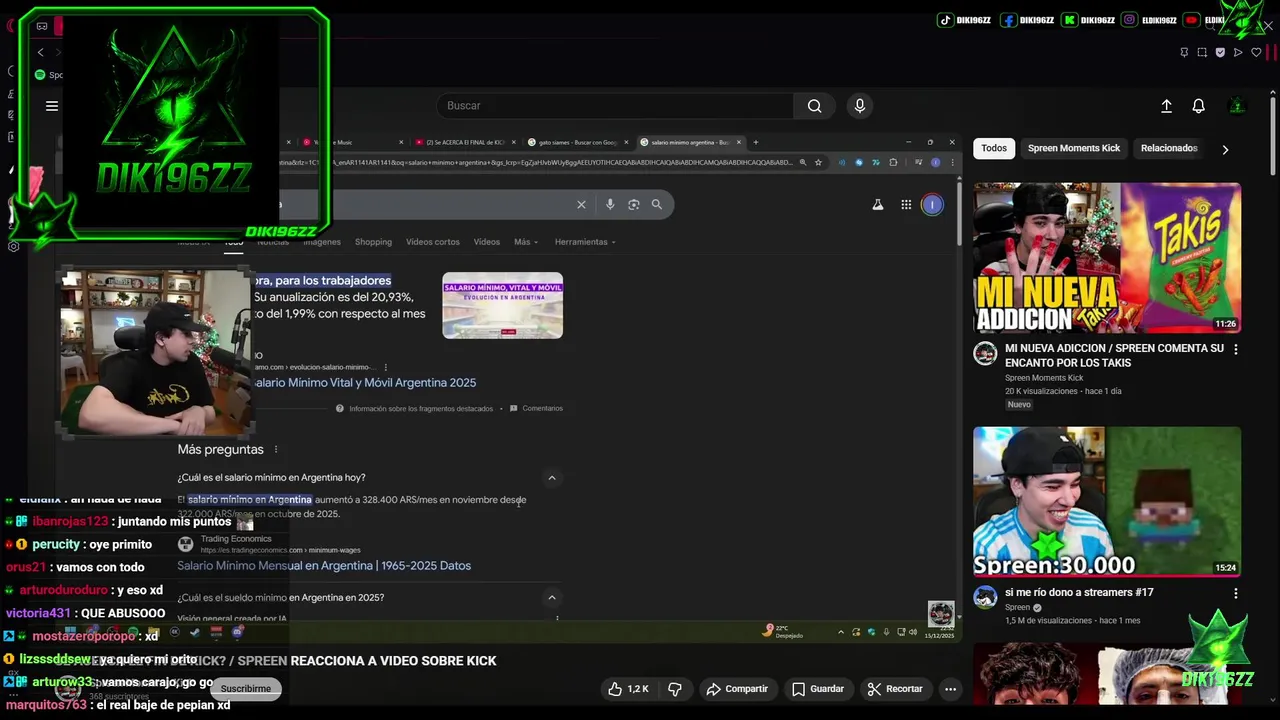This screenshot has height=720, width=1280.
Task: Open the YouTube account avatar menu
Action: (x=1237, y=106)
